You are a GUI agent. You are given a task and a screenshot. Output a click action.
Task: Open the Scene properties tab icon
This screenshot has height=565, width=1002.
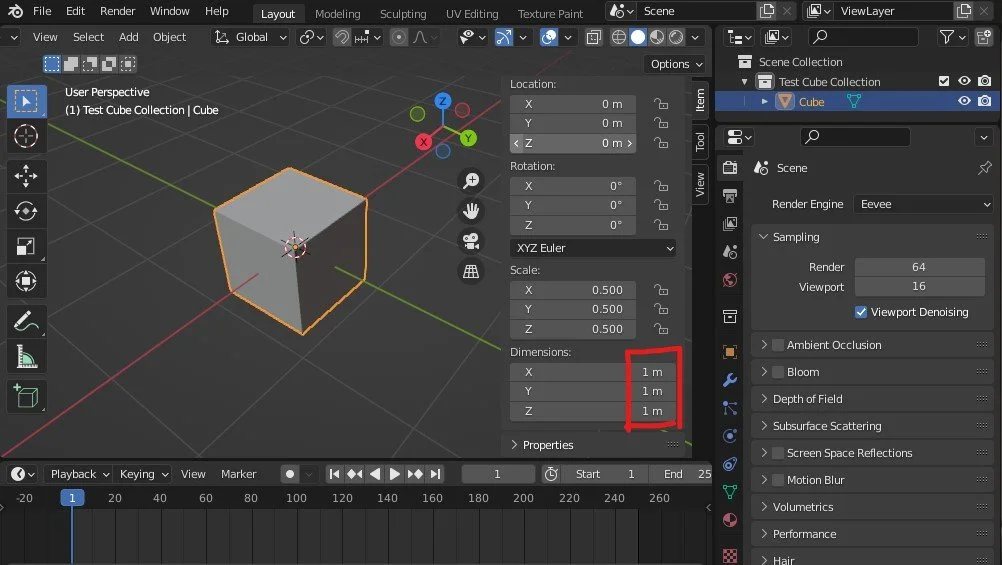[x=730, y=252]
